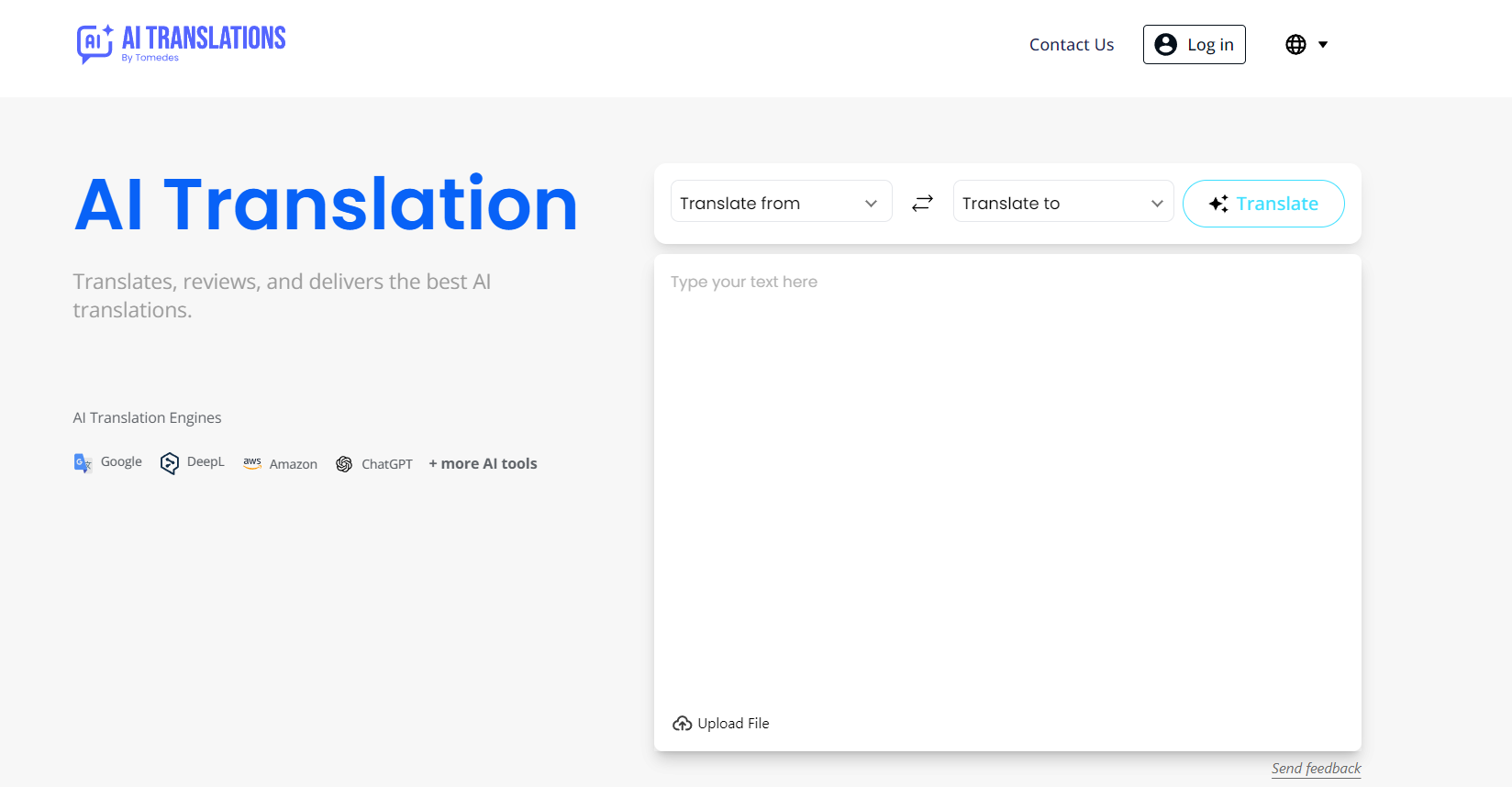Open the Contact Us page
This screenshot has width=1512, height=787.
1071,44
